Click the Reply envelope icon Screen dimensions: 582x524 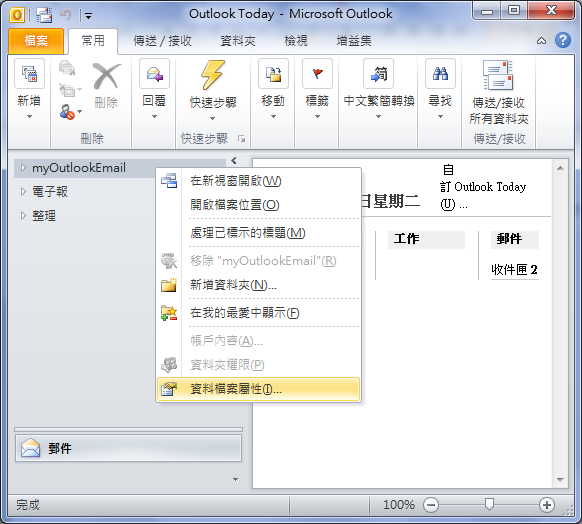[154, 73]
